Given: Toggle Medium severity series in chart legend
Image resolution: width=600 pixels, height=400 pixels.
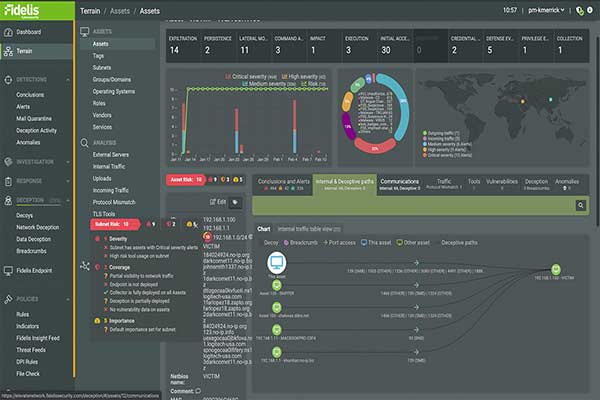Looking at the screenshot, I should click(230, 85).
